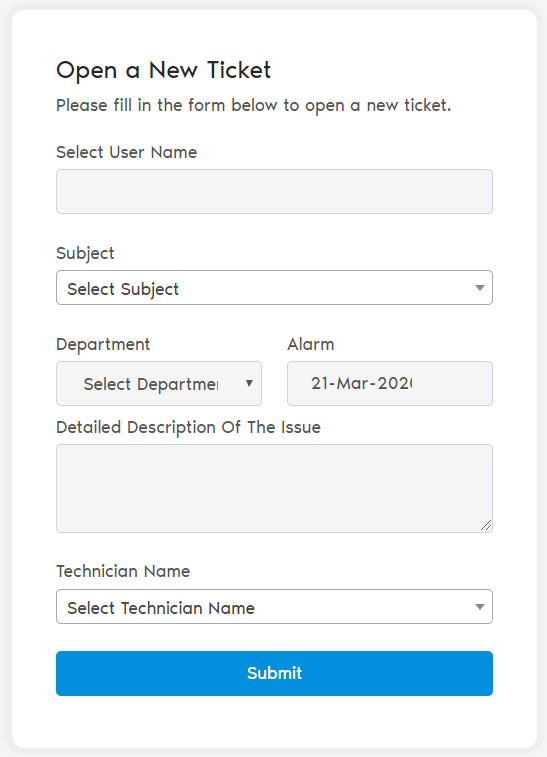Click the 21-Mar date value text
The height and width of the screenshot is (757, 547).
click(362, 383)
